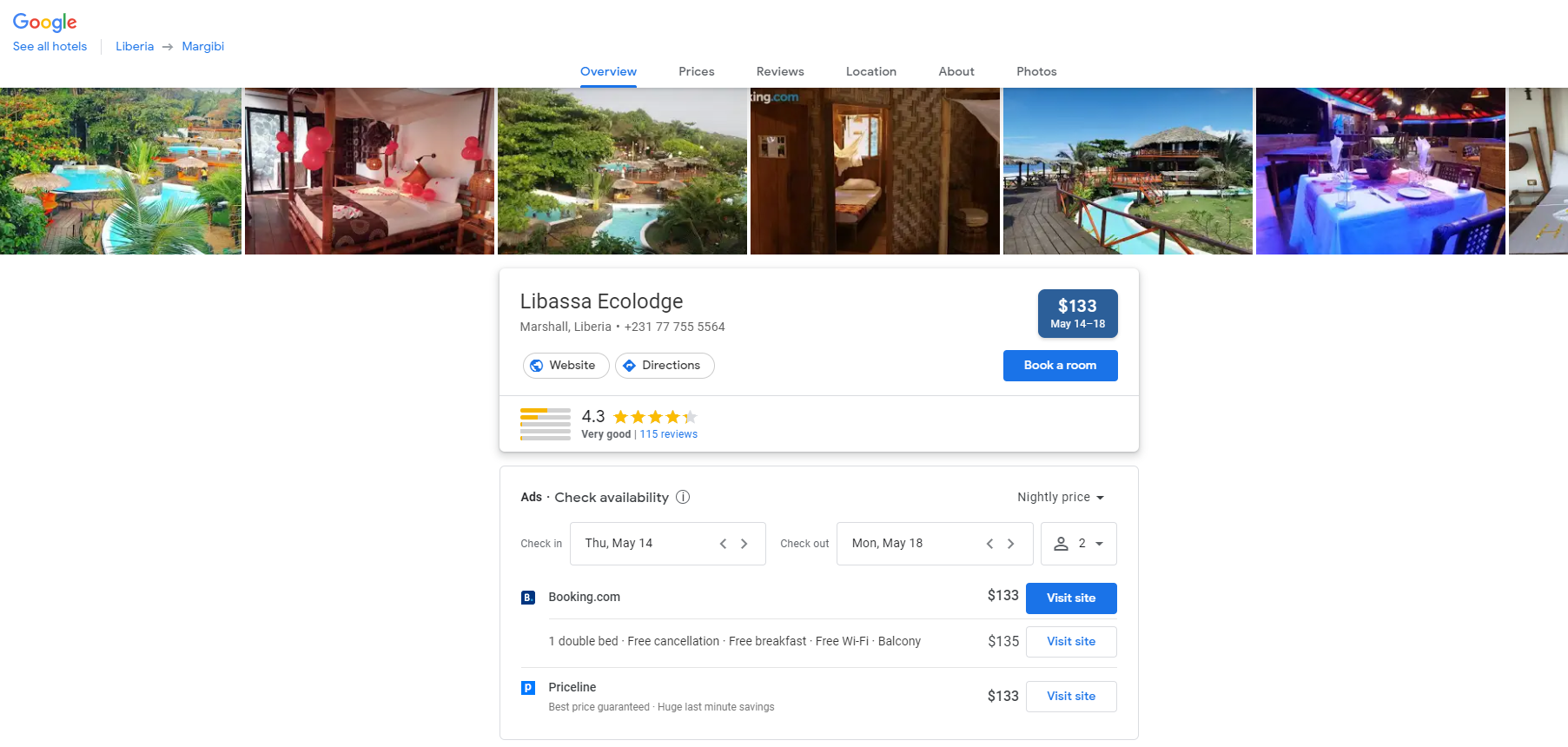Image resolution: width=1568 pixels, height=747 pixels.
Task: Switch to the Prices tab
Action: pyautogui.click(x=697, y=71)
